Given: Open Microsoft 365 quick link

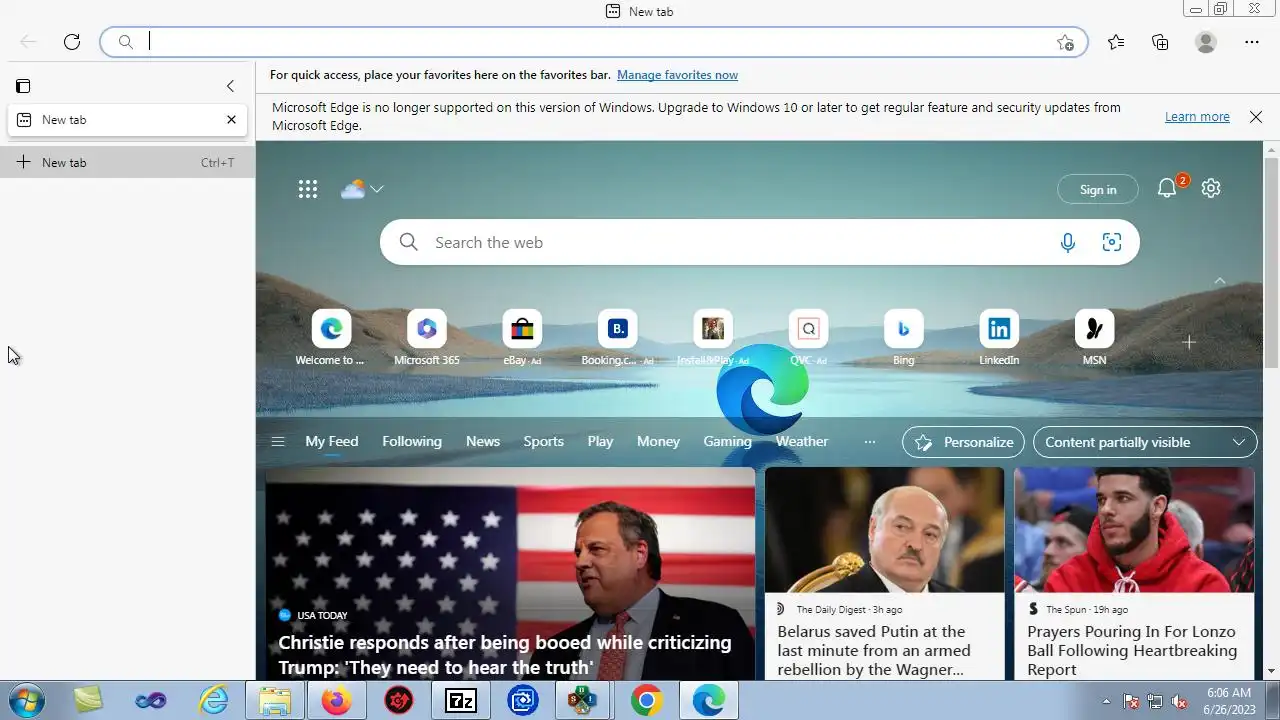Looking at the screenshot, I should 427,338.
